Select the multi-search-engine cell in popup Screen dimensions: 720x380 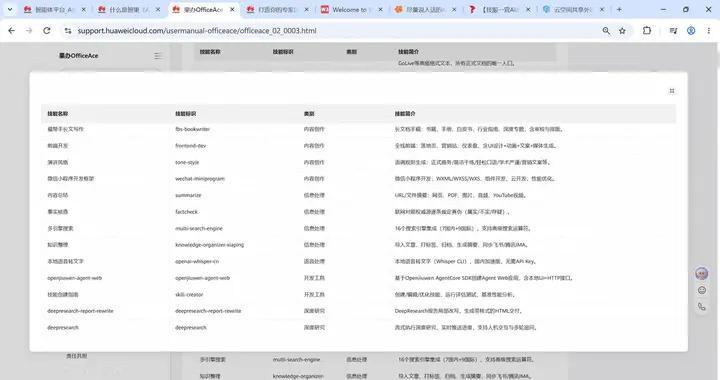199,229
